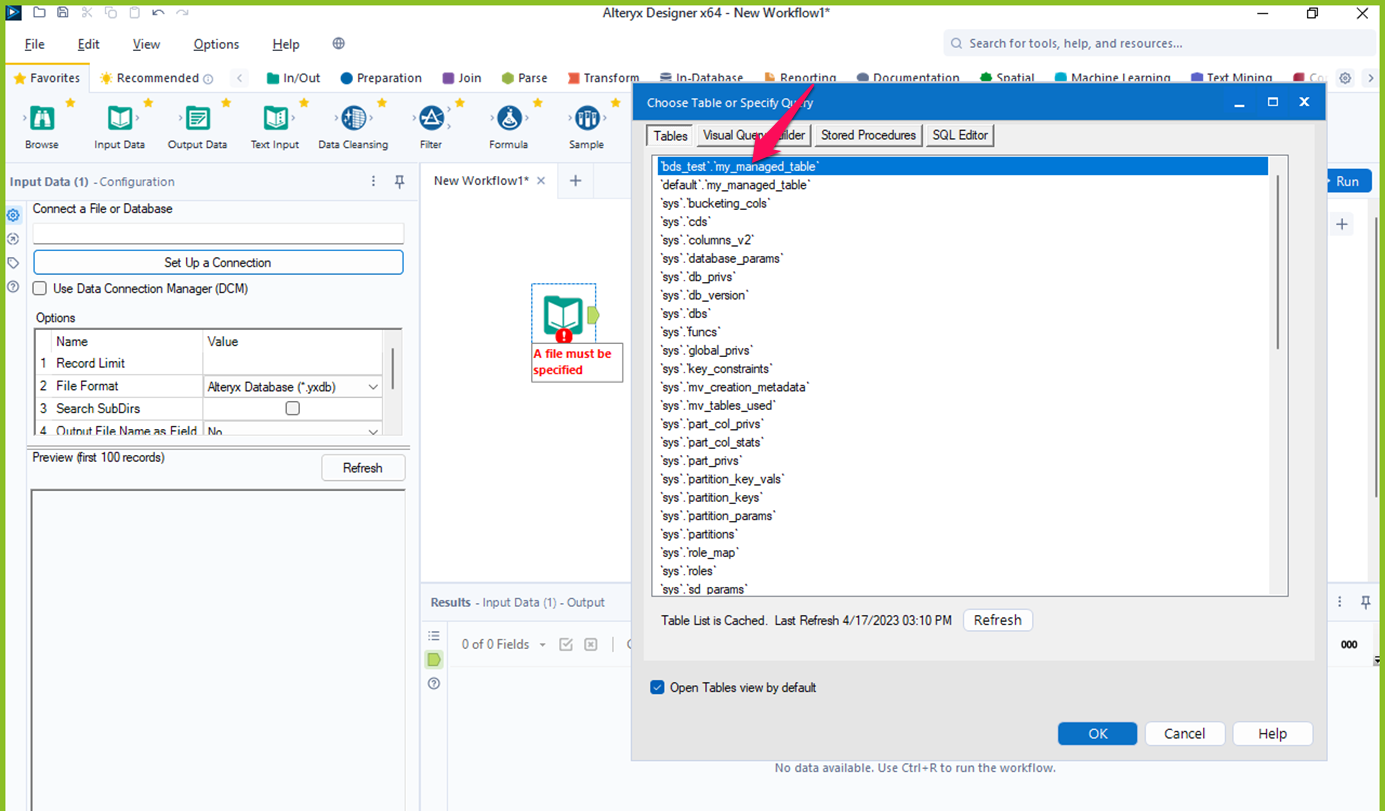Open File Format dropdown
This screenshot has height=811, width=1385.
click(x=373, y=387)
